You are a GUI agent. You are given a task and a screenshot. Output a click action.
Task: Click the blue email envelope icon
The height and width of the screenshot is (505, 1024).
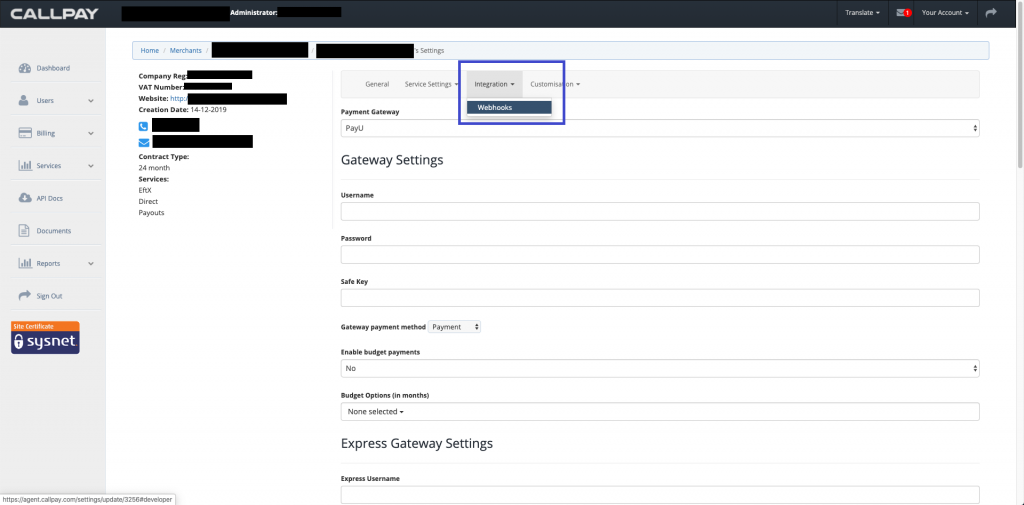144,142
